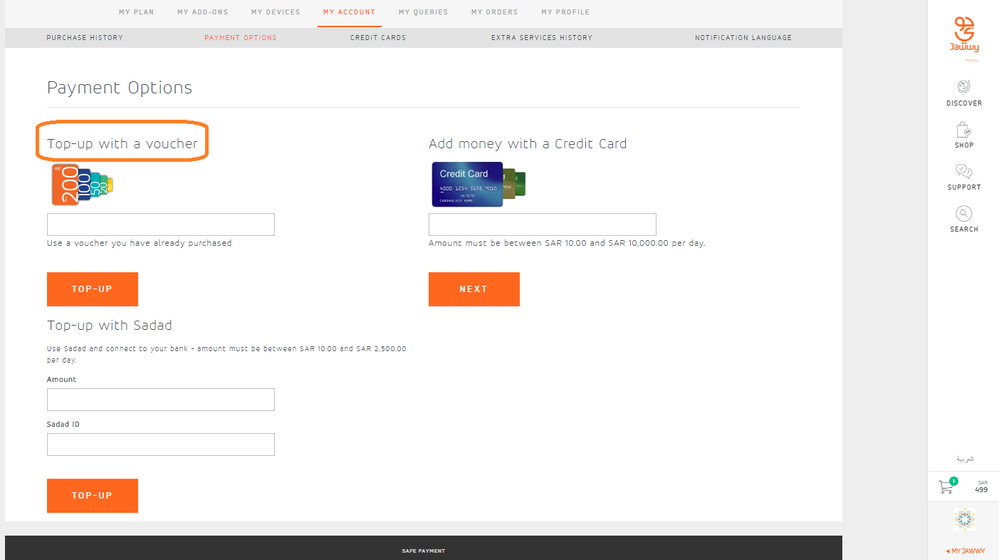
Task: Open the Notification Language sub-tab
Action: point(743,38)
